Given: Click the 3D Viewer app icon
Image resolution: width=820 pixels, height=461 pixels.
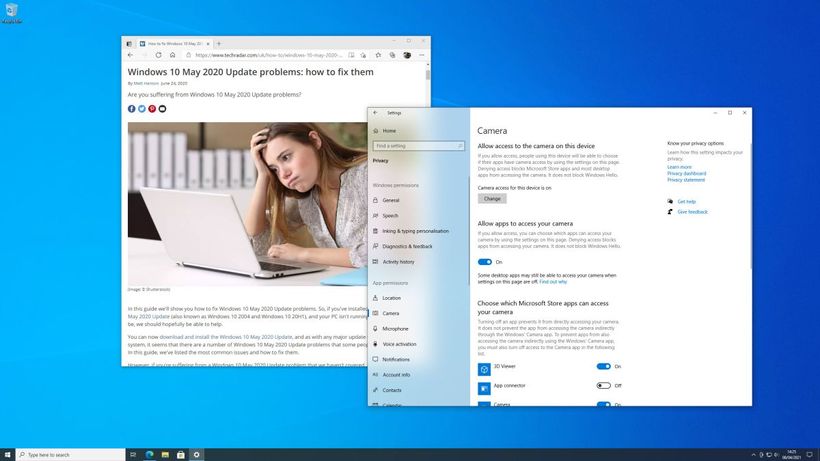Looking at the screenshot, I should pyautogui.click(x=484, y=370).
